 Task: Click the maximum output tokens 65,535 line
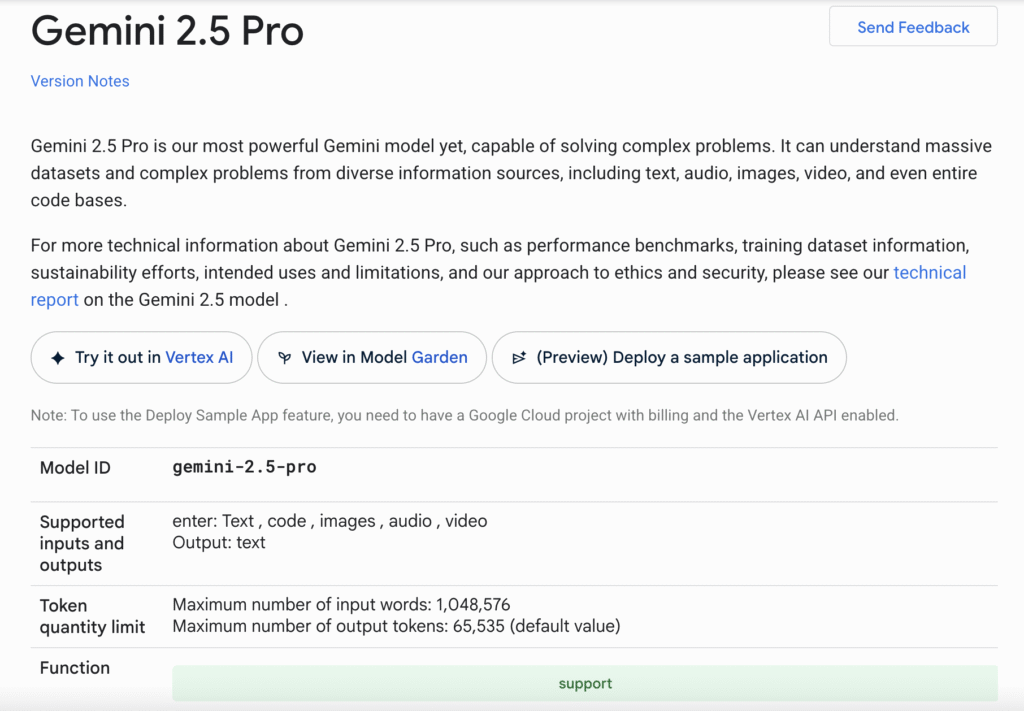(396, 627)
